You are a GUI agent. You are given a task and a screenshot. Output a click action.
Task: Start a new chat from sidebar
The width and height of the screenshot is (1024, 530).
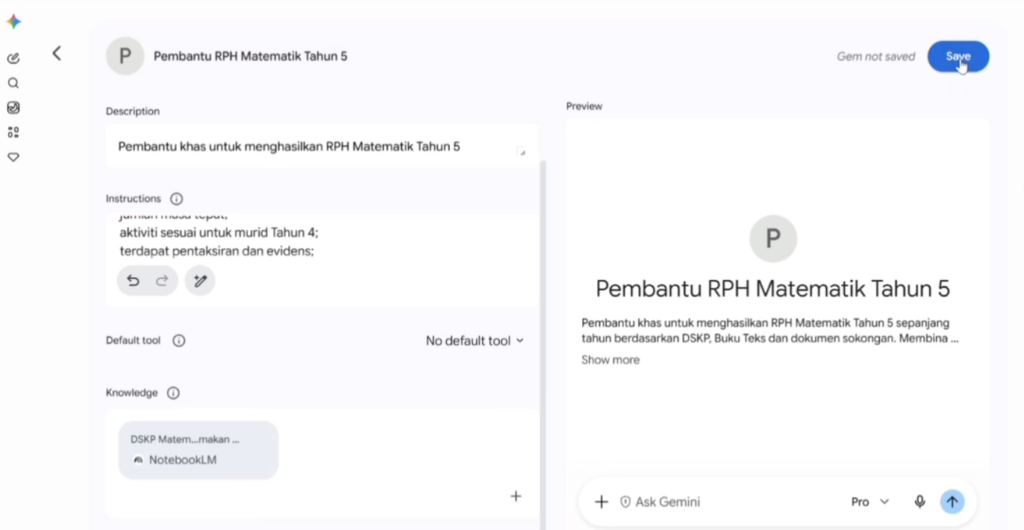[13, 58]
